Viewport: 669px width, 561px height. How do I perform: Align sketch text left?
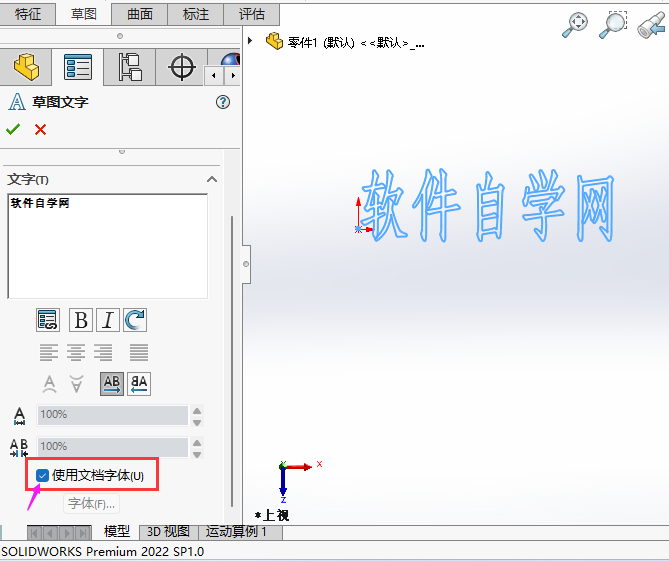coord(49,352)
